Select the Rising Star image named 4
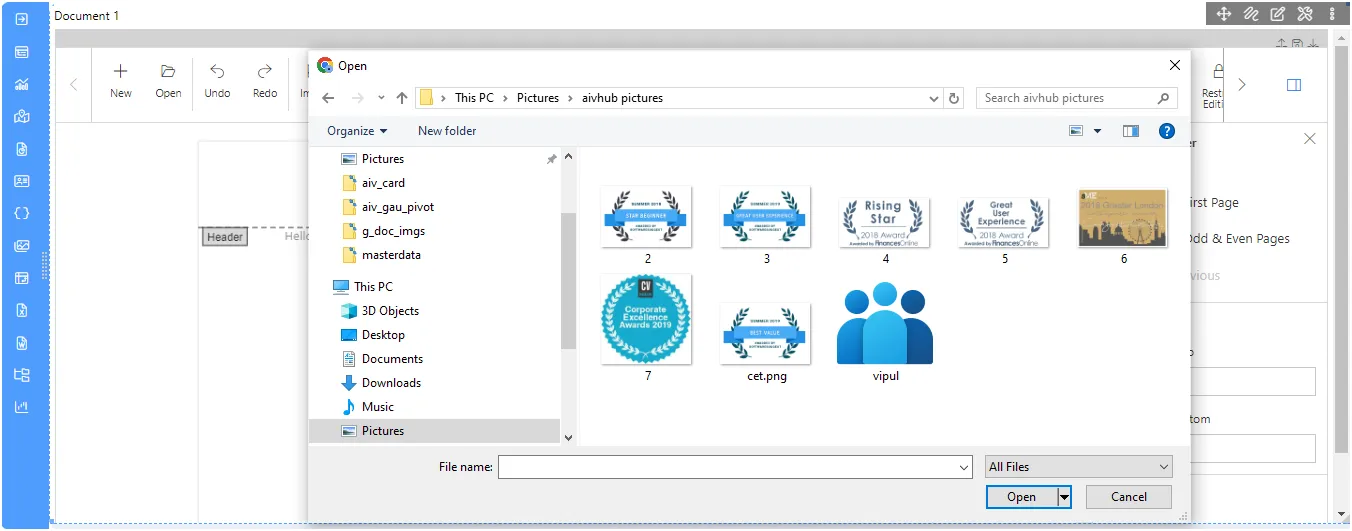This screenshot has width=1352, height=531. pyautogui.click(x=885, y=223)
